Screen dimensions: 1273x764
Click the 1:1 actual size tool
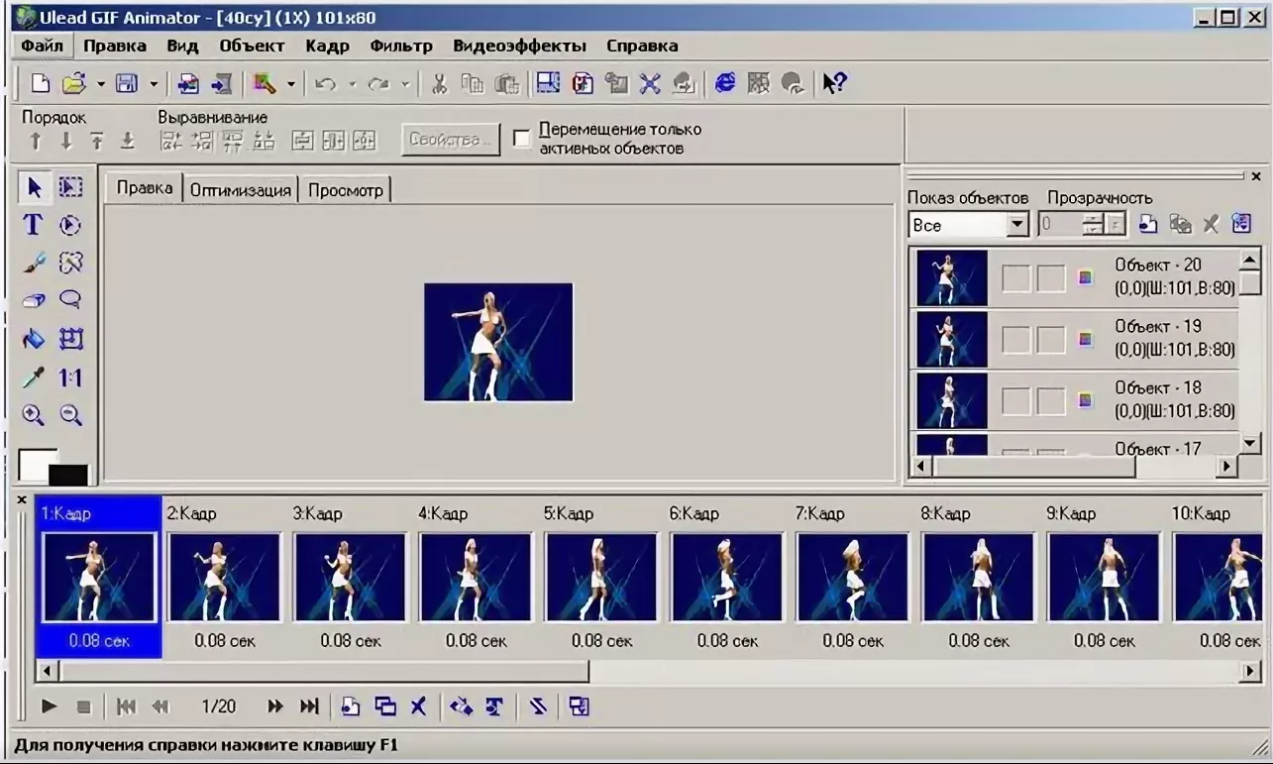(x=69, y=378)
